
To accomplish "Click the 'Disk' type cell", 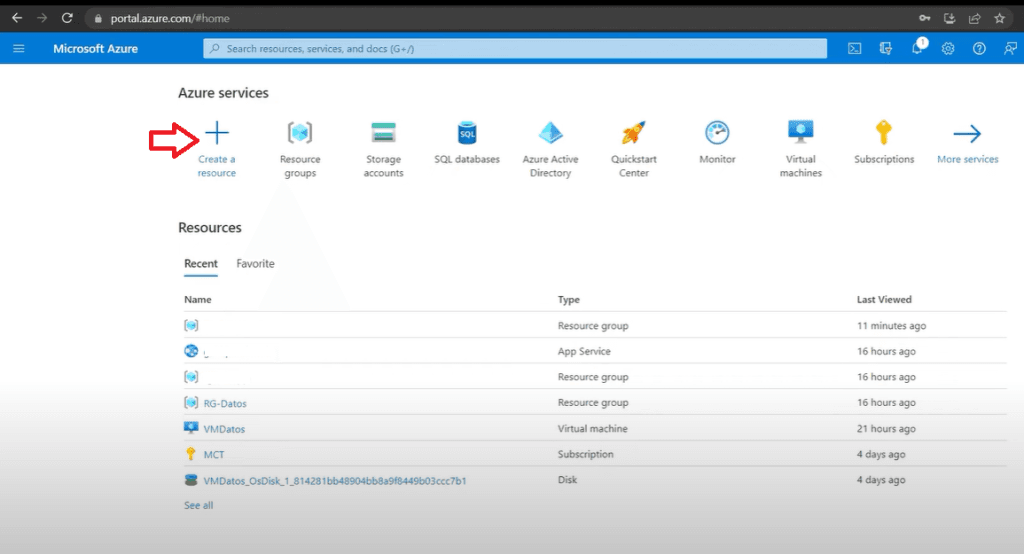I will (x=567, y=480).
